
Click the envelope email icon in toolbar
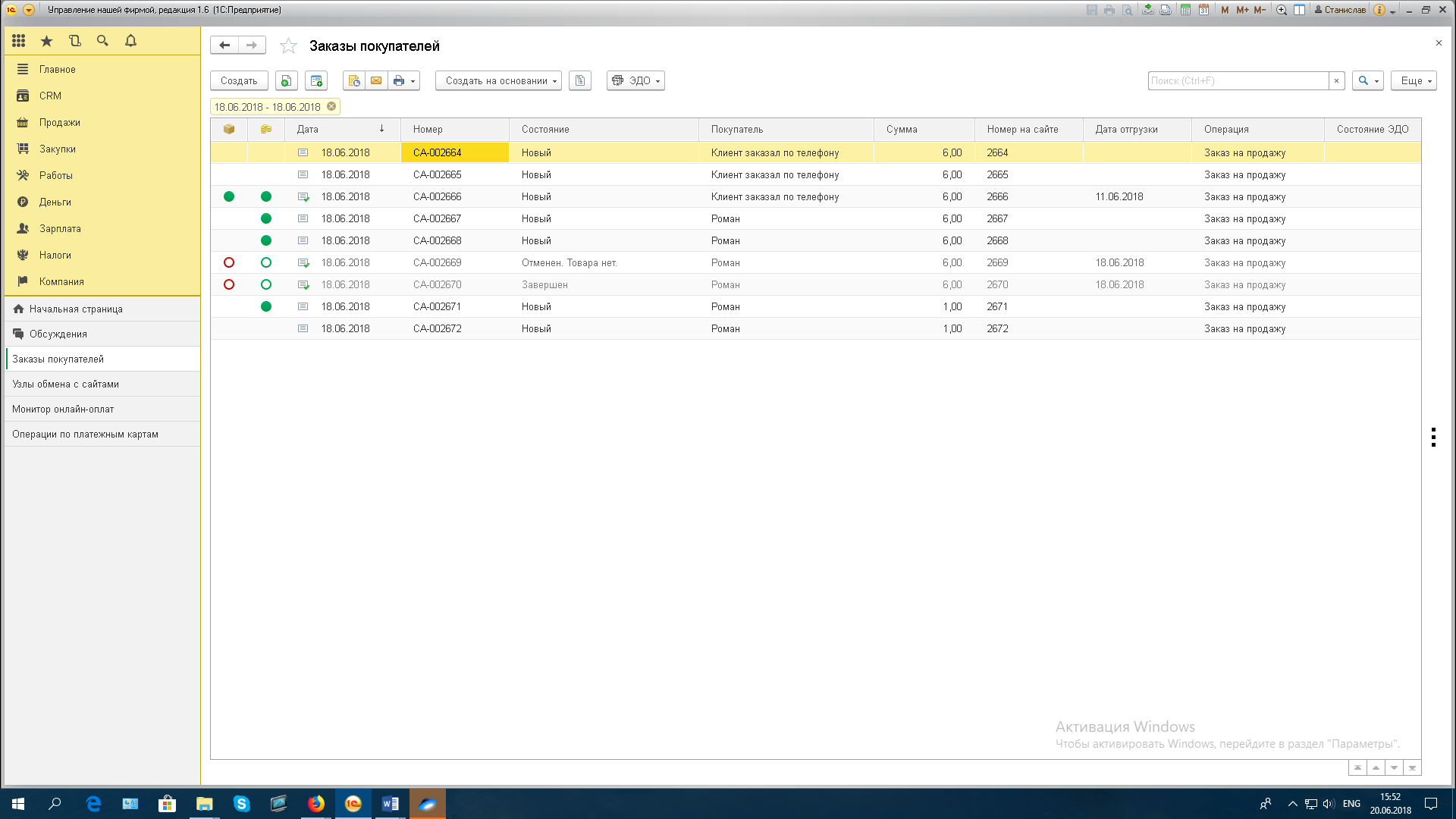point(376,80)
